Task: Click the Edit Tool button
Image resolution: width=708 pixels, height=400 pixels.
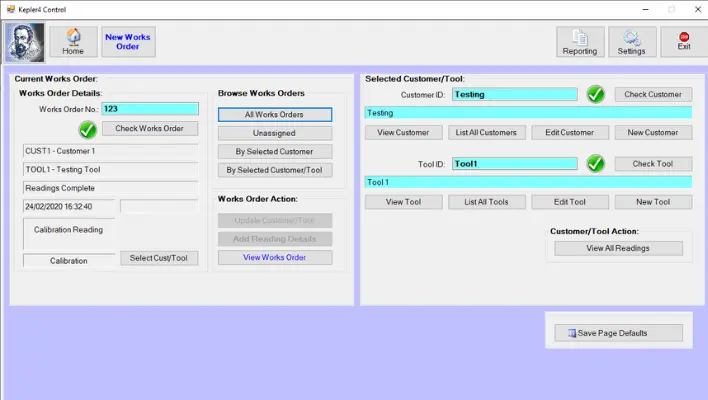Action: pos(569,201)
